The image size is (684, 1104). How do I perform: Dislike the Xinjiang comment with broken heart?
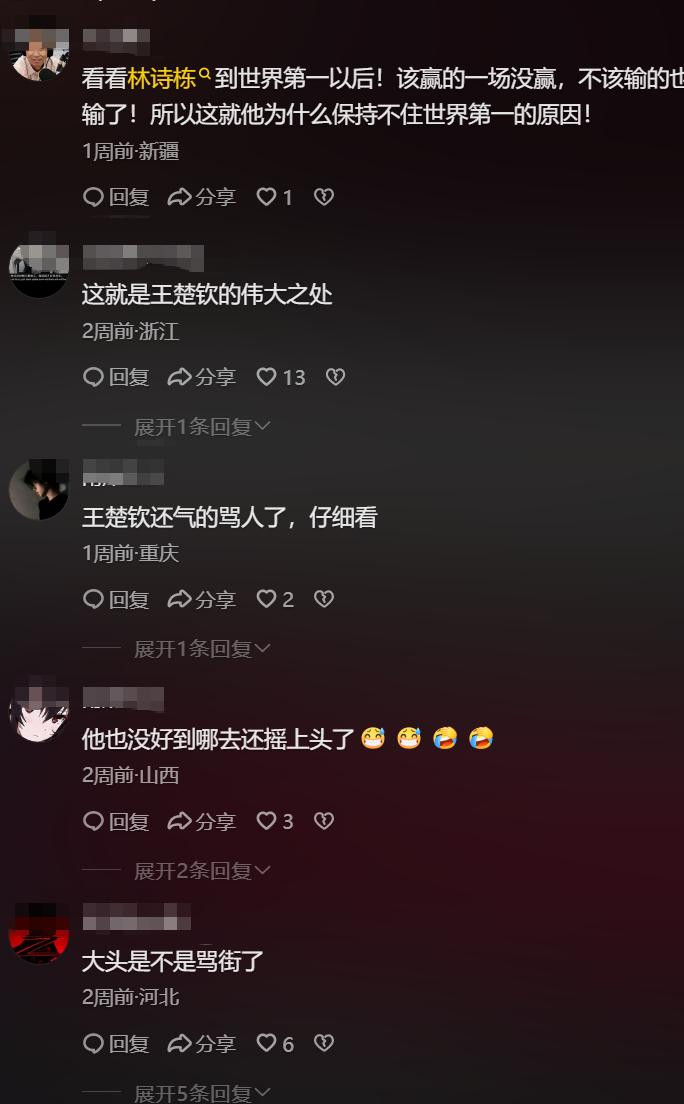click(x=324, y=197)
